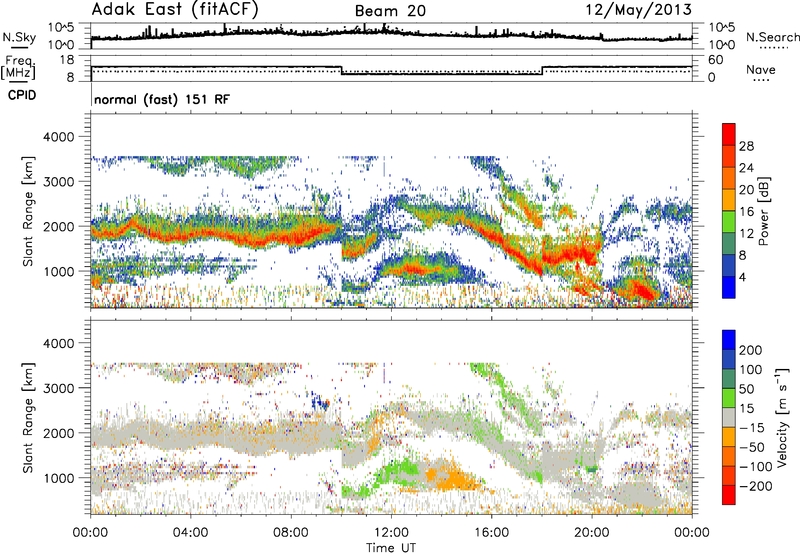This screenshot has height=554, width=800.
Task: Click the 'Velocity [m s-1]' colorbar title
Action: click(782, 417)
